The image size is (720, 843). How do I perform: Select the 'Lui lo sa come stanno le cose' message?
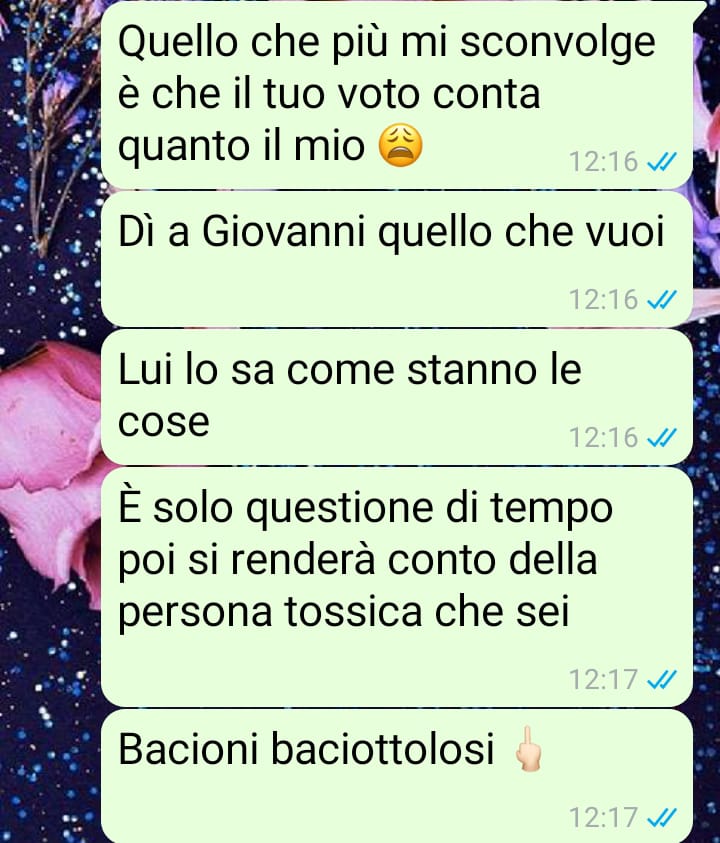point(397,397)
